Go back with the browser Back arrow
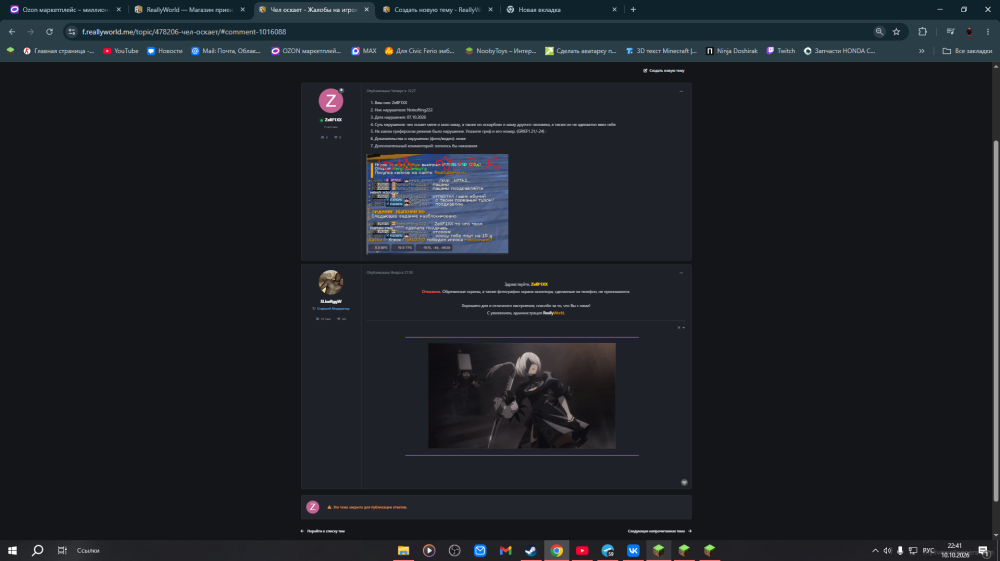1000x561 pixels. click(x=12, y=31)
